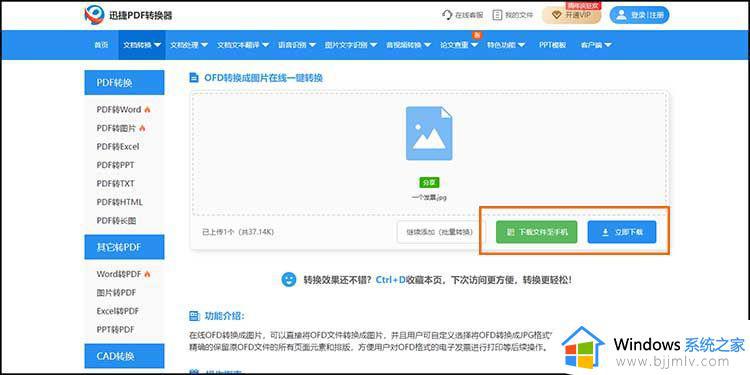The image size is (750, 375).
Task: Expand the 文档转换 dropdown menu
Action: [x=142, y=45]
